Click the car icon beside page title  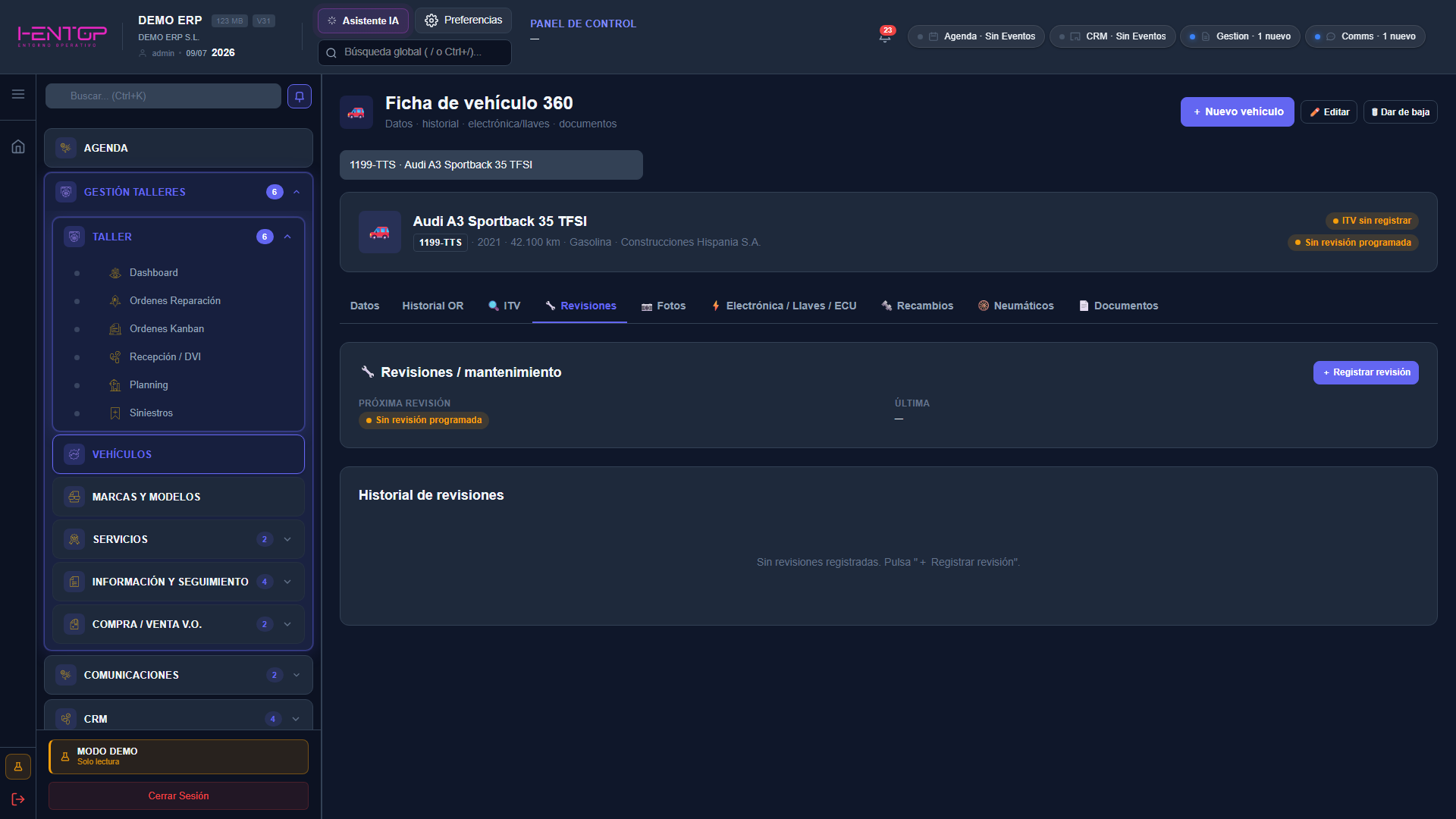click(356, 112)
